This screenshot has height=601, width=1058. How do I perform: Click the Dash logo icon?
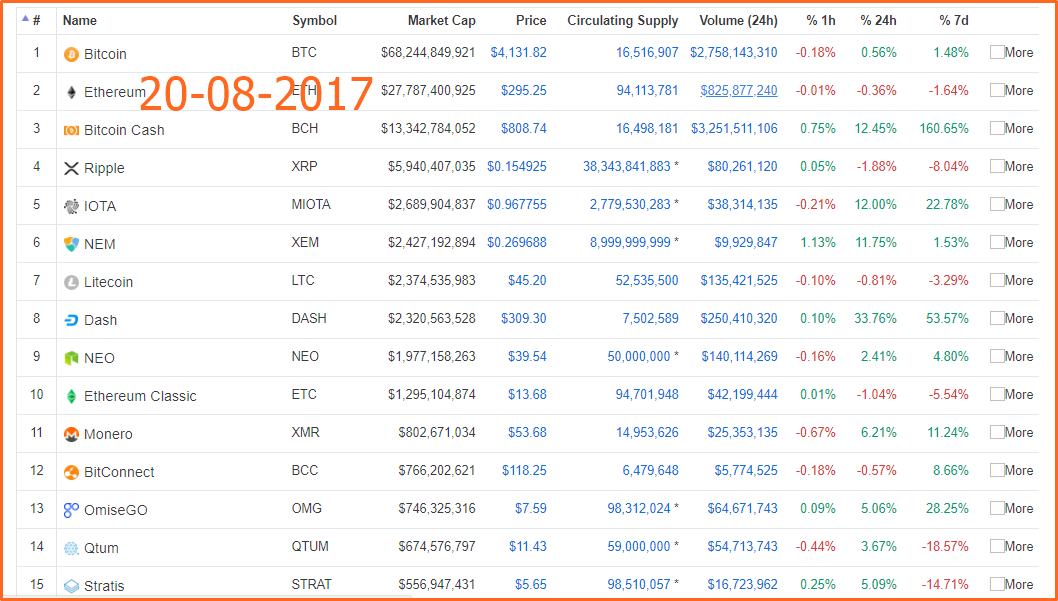point(71,320)
